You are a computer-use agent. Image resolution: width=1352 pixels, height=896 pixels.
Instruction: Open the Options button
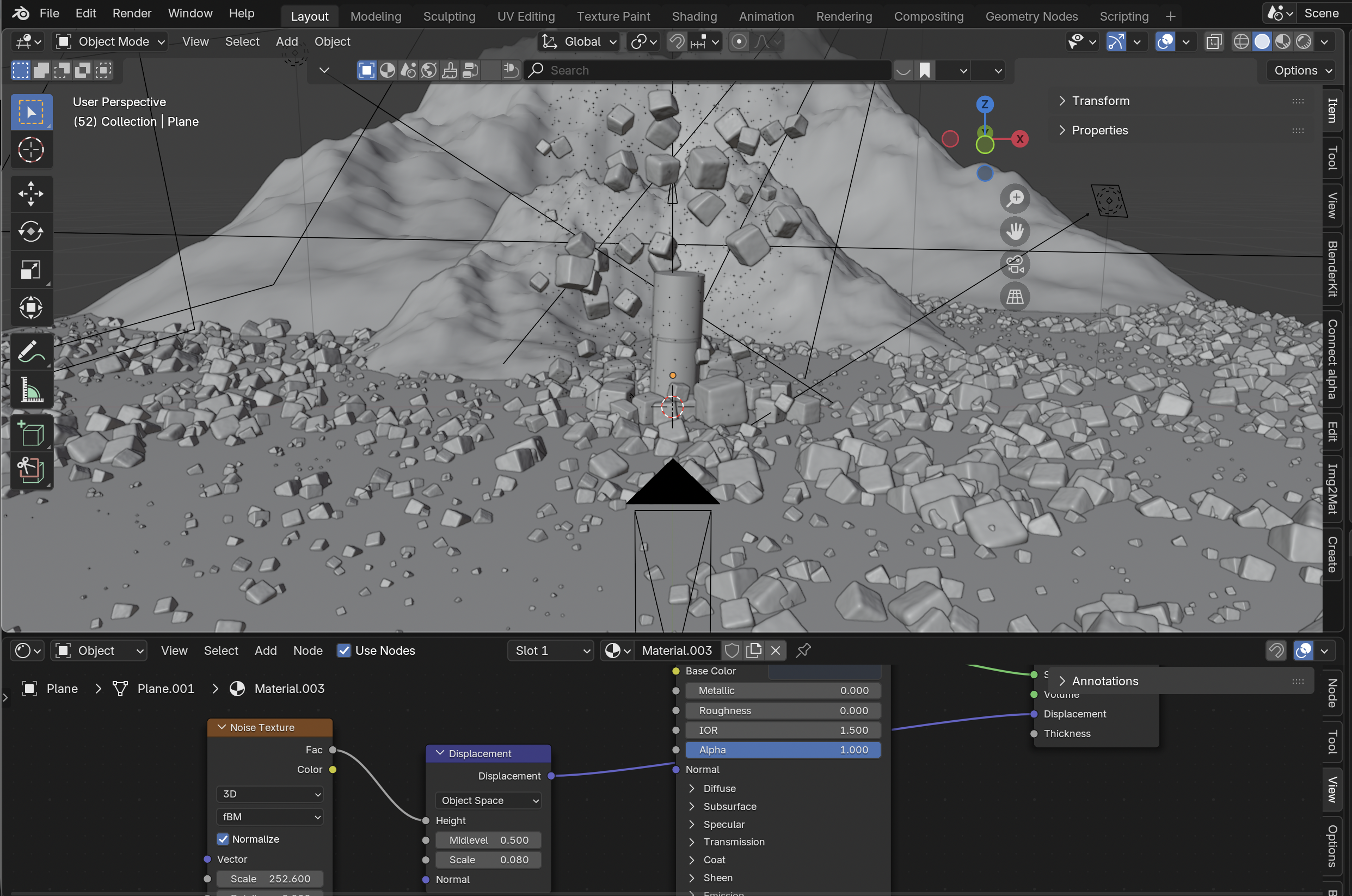point(1302,70)
